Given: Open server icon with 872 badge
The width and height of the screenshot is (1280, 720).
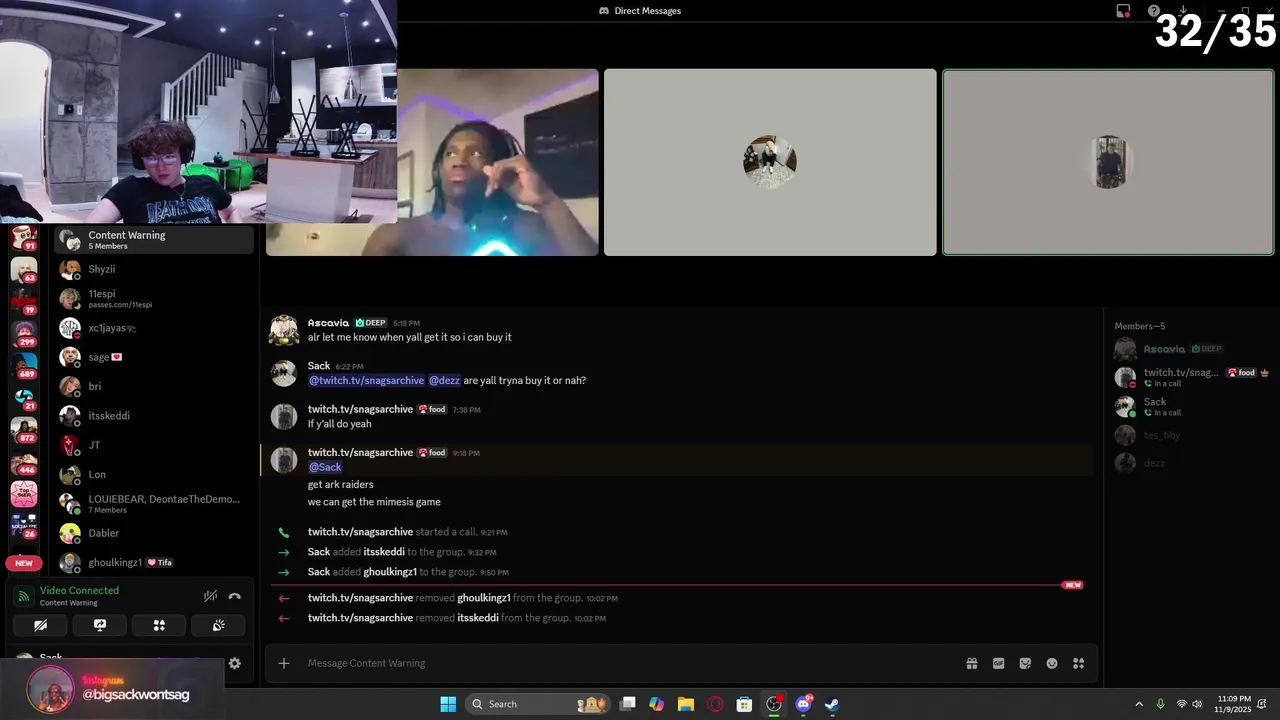Looking at the screenshot, I should pos(24,430).
